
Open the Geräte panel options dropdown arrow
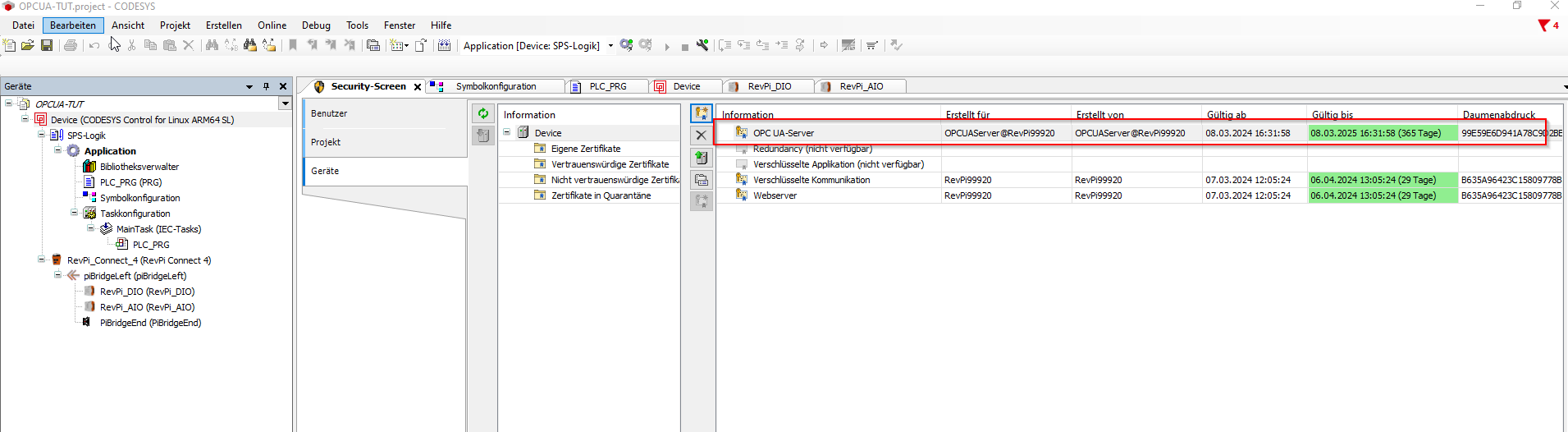[249, 86]
